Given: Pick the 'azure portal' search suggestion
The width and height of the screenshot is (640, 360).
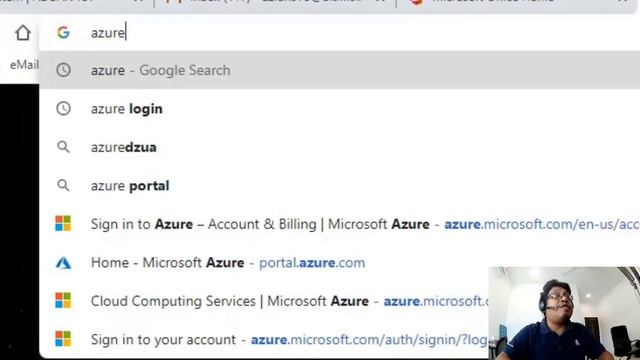Looking at the screenshot, I should pyautogui.click(x=340, y=185).
